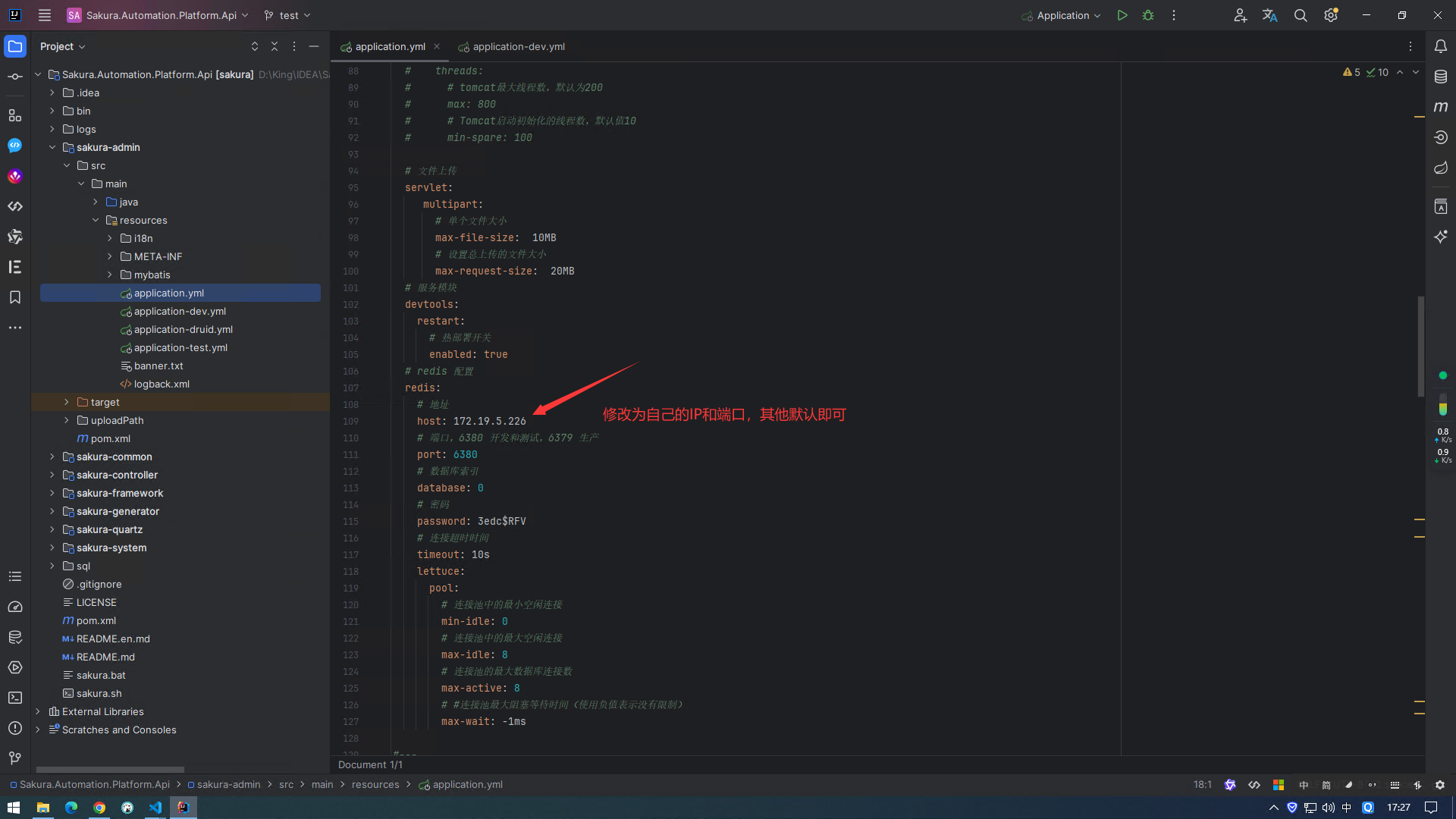Open the project name dropdown

click(x=158, y=15)
